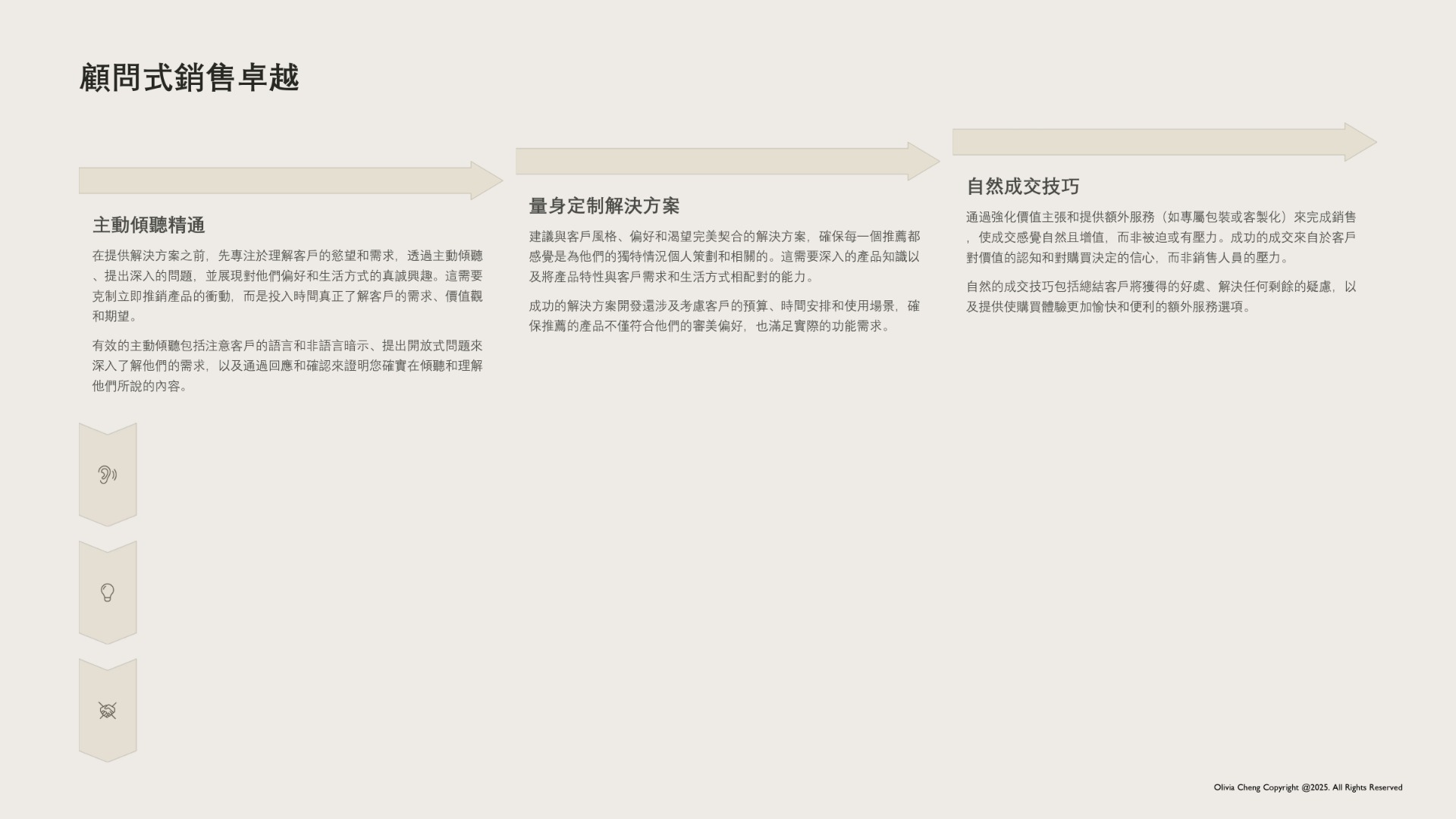Click the paragraph starting 成功的解決方案開發
Image resolution: width=1456 pixels, height=819 pixels.
723,316
